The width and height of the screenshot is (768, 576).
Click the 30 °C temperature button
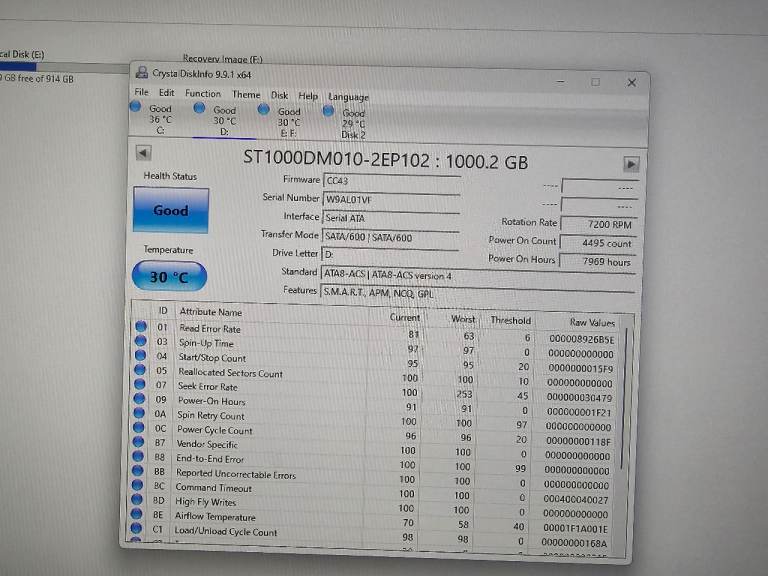(169, 276)
